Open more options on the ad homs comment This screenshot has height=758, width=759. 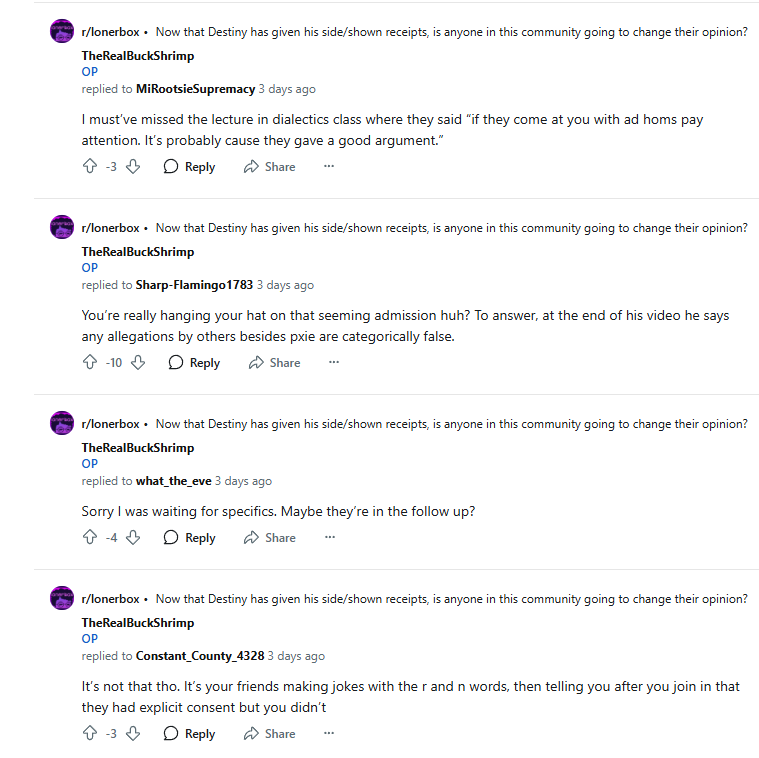(x=329, y=166)
